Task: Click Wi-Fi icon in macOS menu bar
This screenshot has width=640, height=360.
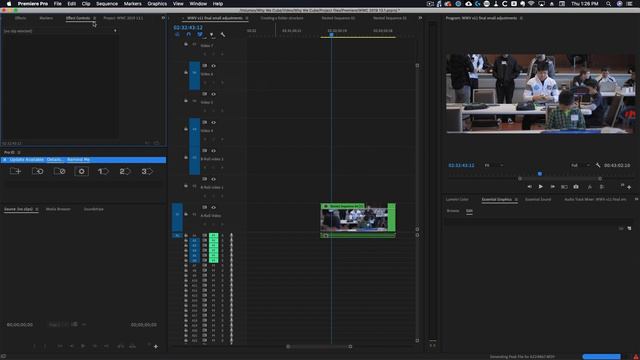Action: (531, 4)
